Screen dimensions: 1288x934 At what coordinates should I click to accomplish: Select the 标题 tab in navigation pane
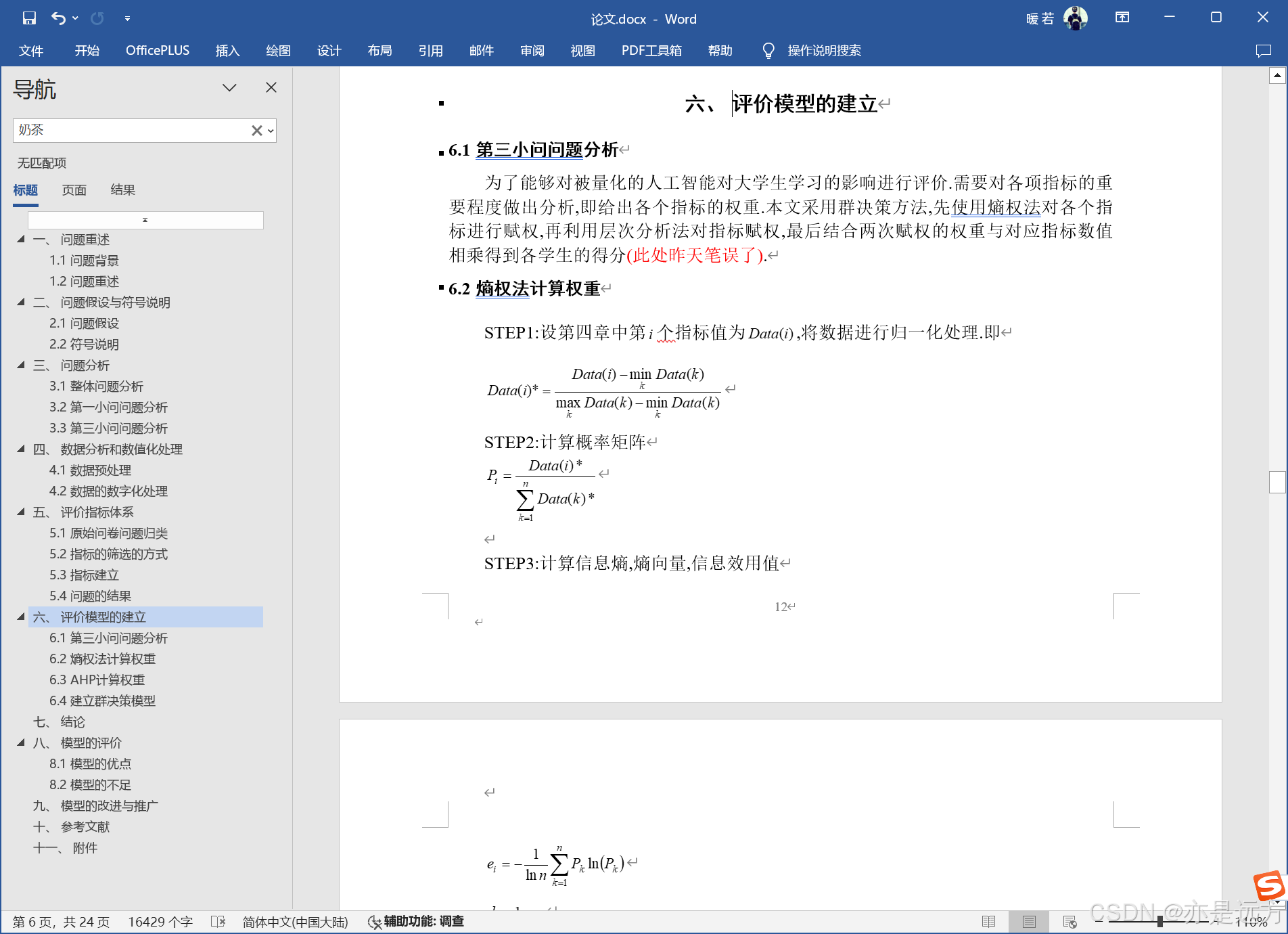26,190
